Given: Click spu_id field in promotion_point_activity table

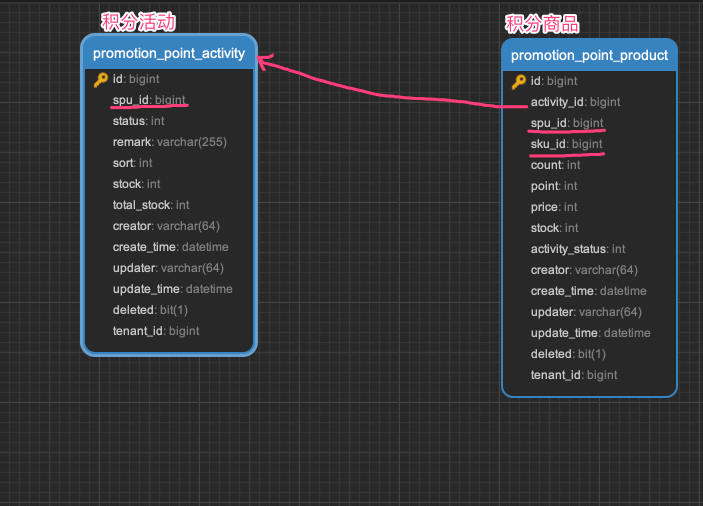Looking at the screenshot, I should pos(149,100).
